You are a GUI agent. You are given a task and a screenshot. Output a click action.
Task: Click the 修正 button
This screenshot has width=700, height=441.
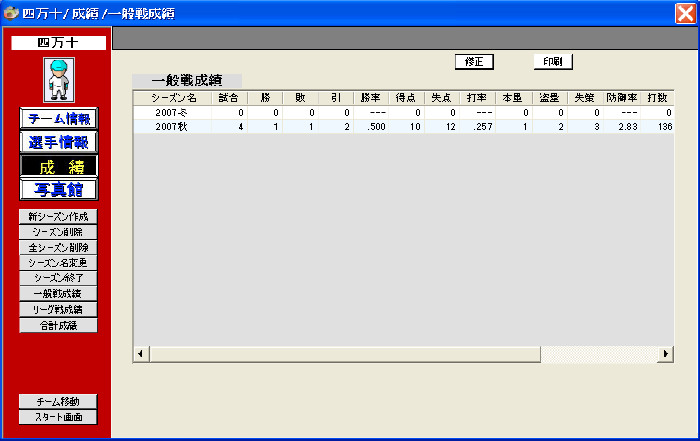coord(474,62)
